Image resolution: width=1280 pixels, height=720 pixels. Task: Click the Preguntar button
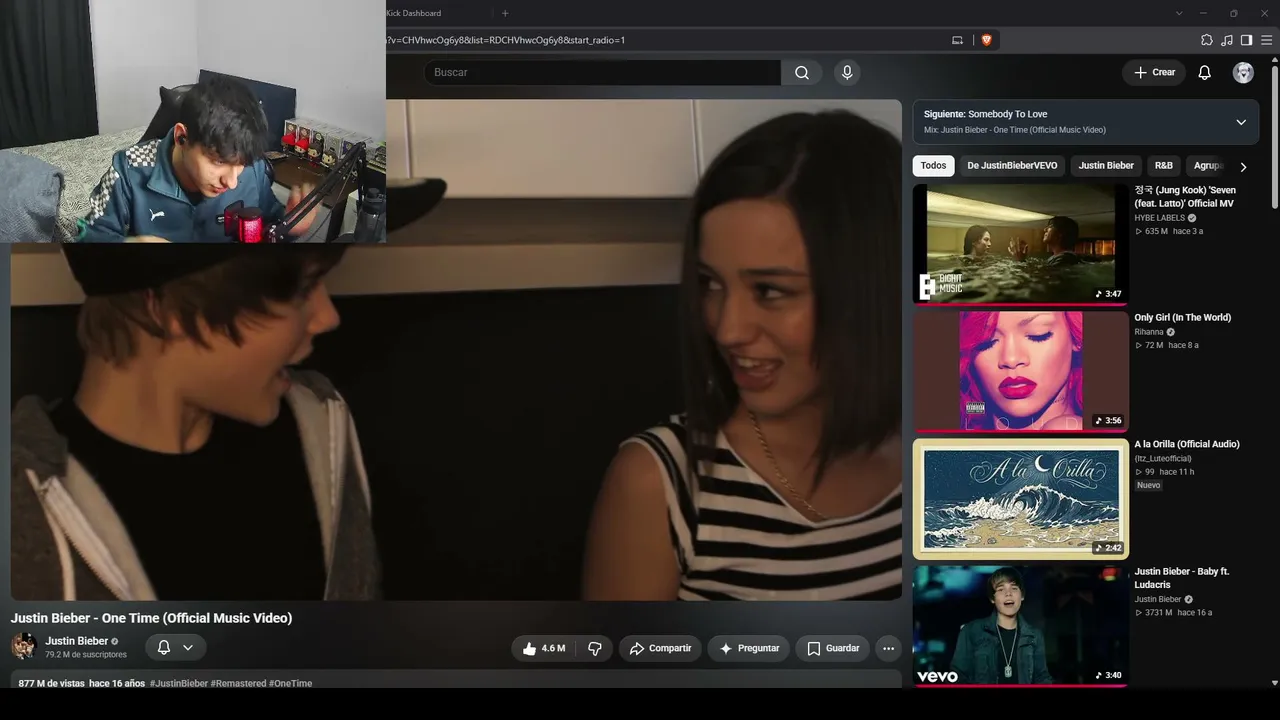point(749,648)
